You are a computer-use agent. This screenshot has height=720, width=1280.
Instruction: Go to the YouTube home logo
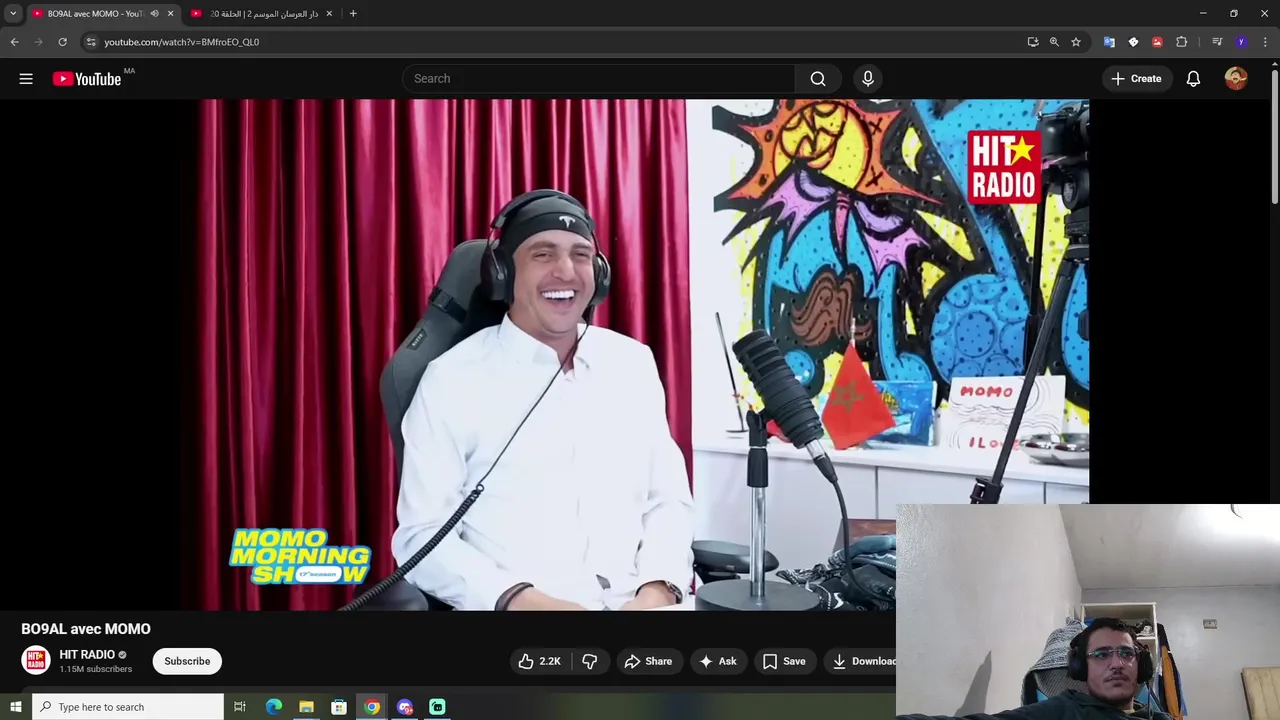click(x=86, y=79)
